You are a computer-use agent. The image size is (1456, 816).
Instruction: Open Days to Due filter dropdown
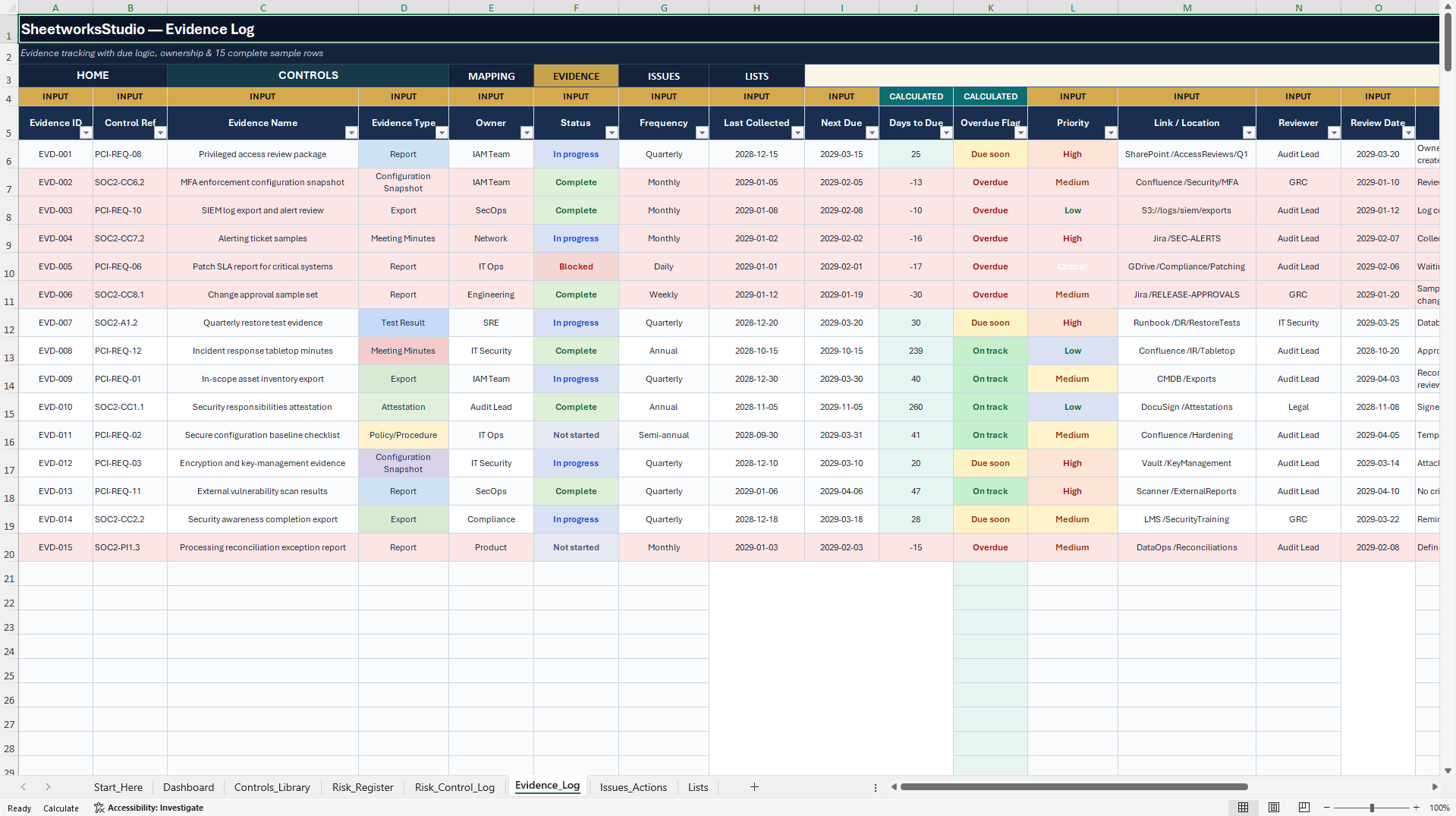946,133
